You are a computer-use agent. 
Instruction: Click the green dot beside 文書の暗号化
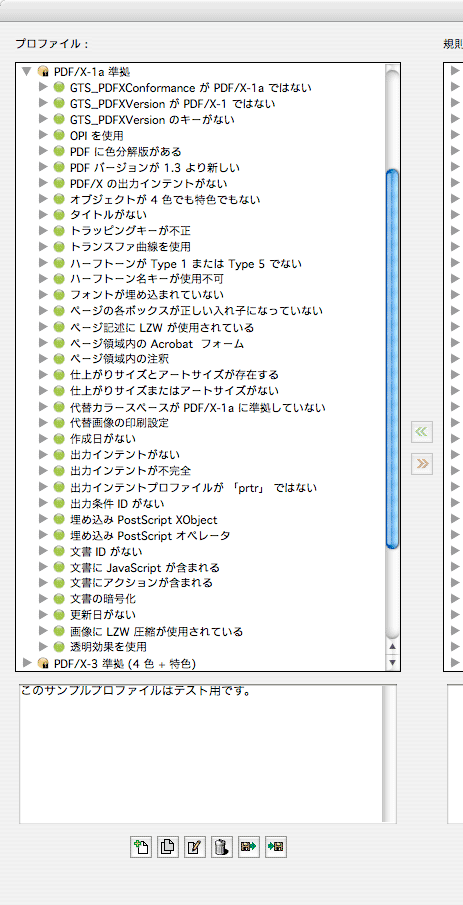(58, 599)
